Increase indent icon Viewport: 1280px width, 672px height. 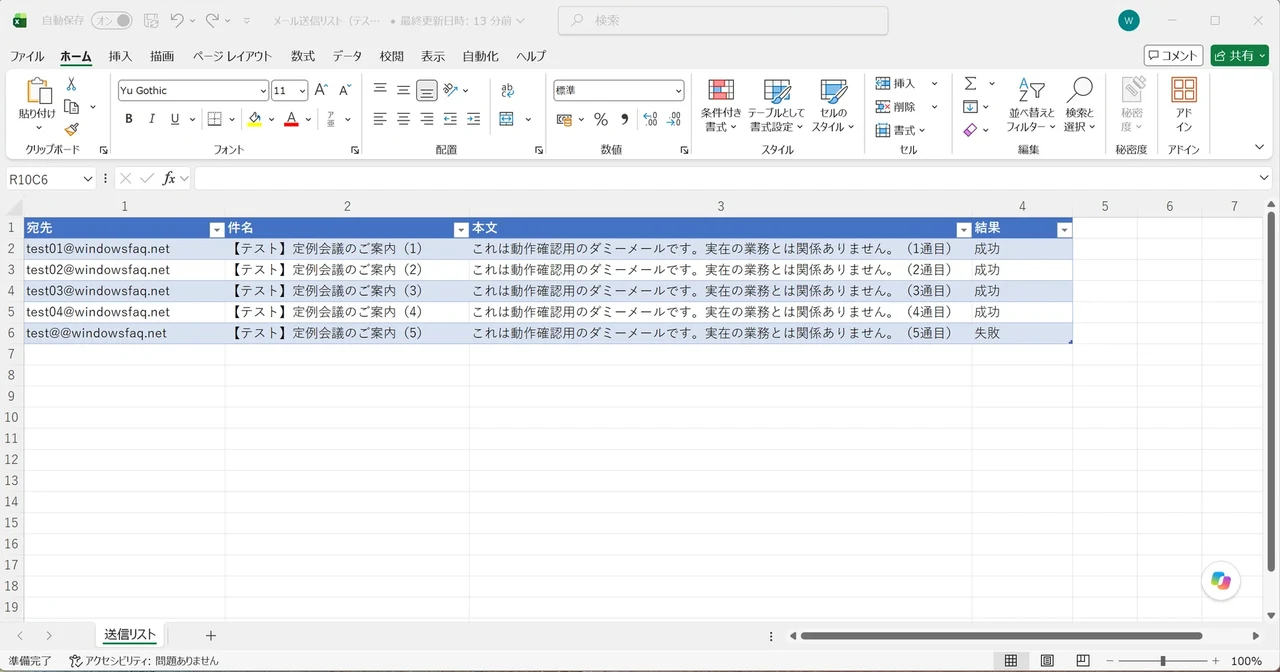473,119
